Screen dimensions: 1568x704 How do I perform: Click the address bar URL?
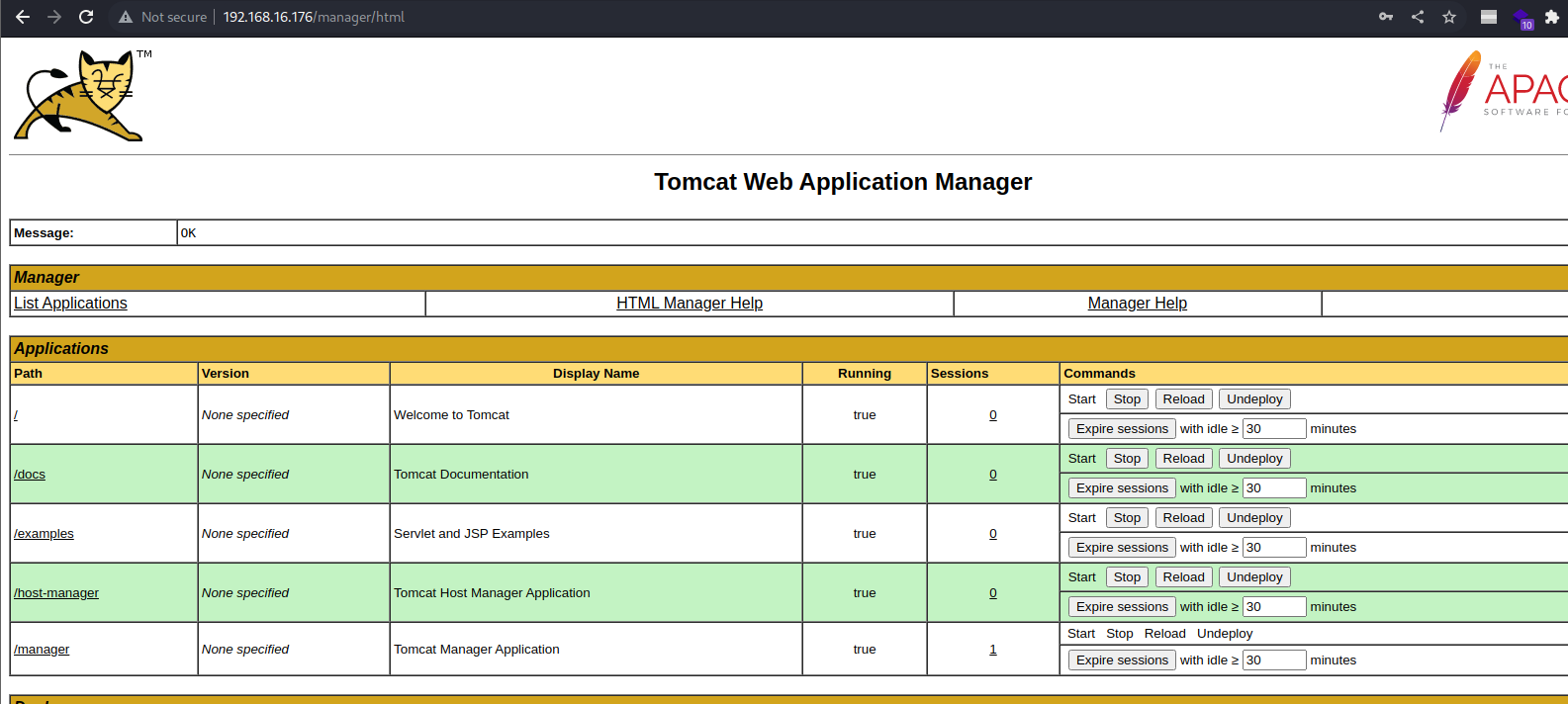pos(314,17)
